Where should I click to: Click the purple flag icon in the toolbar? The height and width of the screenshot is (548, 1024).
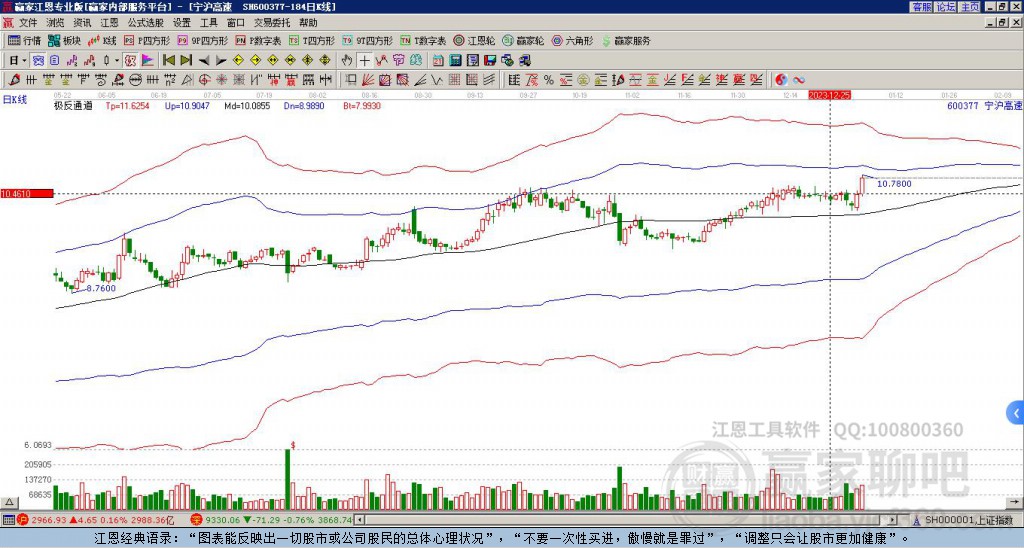click(148, 60)
